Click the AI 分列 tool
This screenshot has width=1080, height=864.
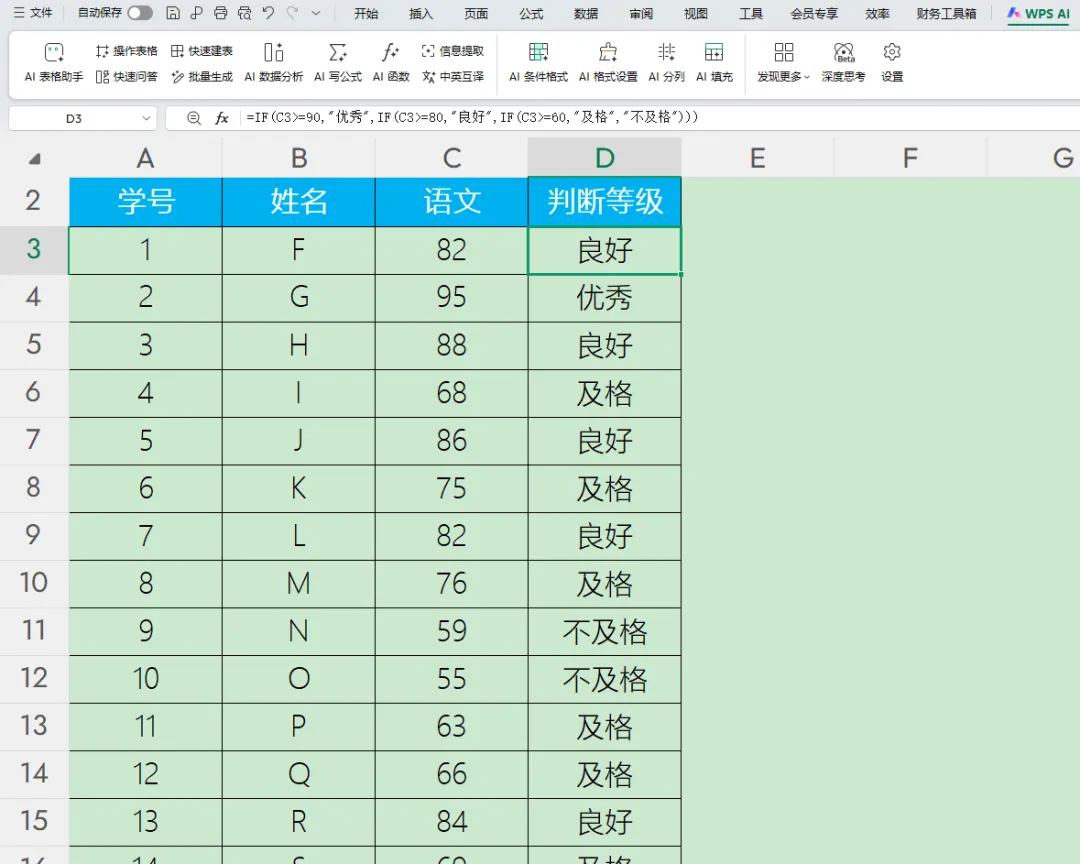pyautogui.click(x=666, y=63)
